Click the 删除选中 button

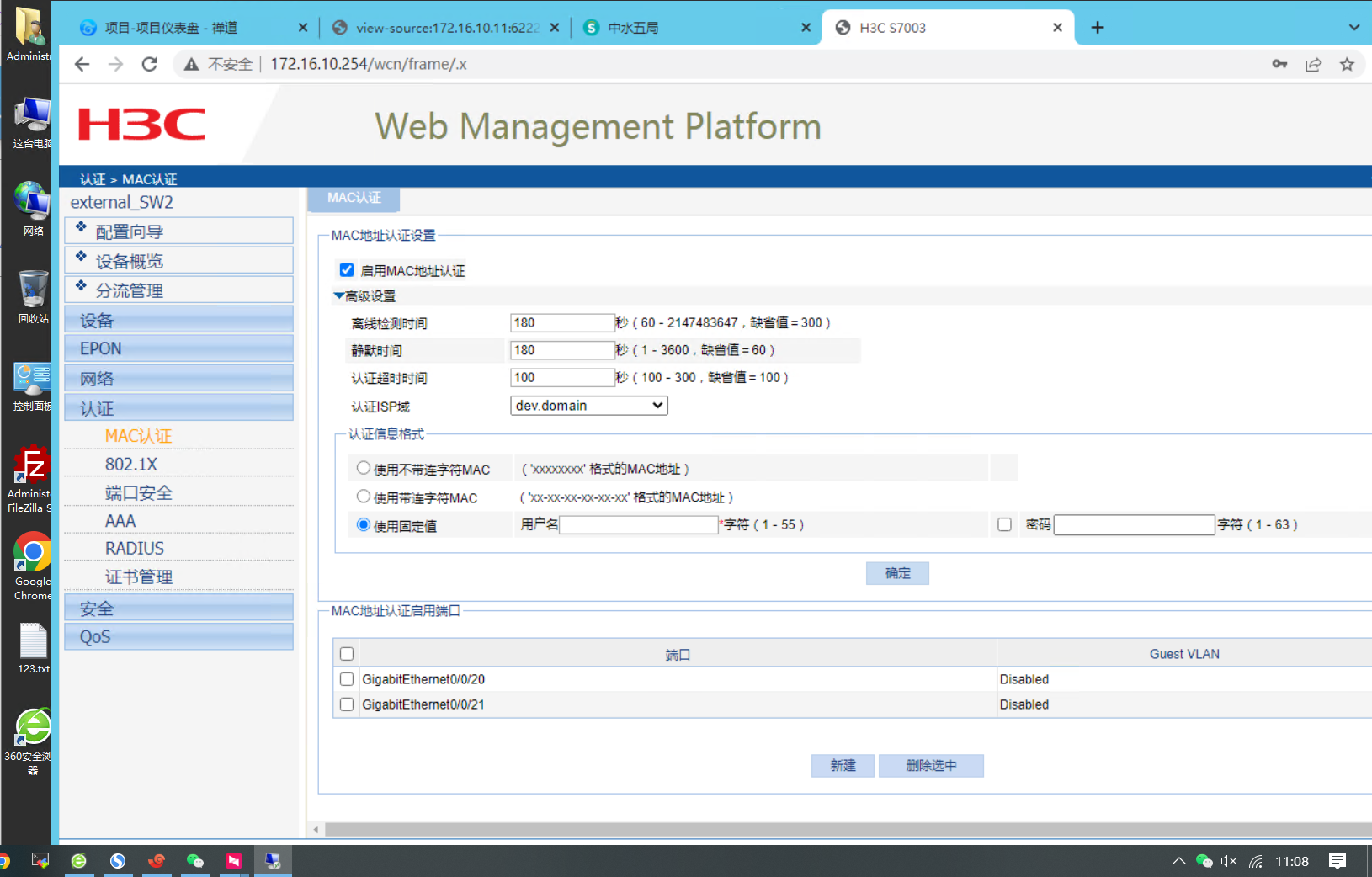click(x=931, y=765)
